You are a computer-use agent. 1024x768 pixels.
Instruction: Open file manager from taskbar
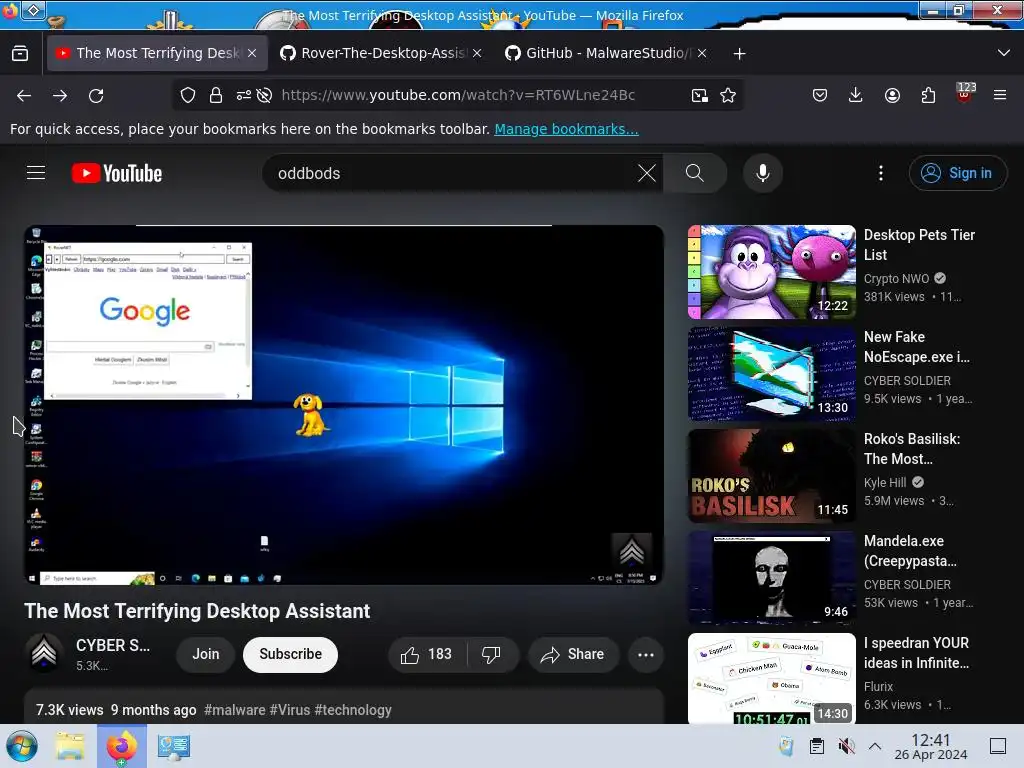(x=70, y=746)
